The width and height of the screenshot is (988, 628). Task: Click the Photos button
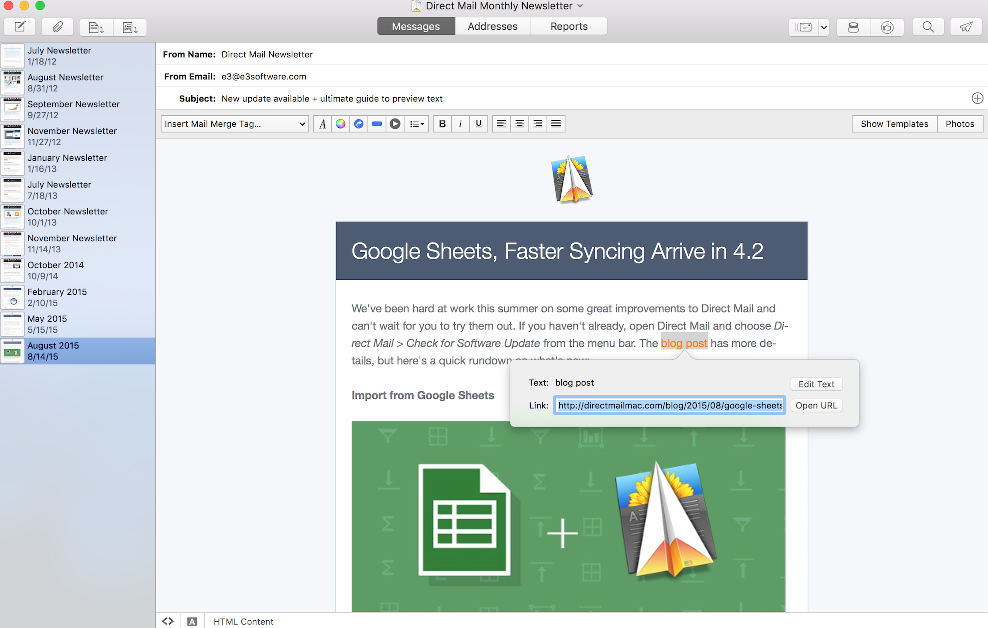(x=960, y=124)
